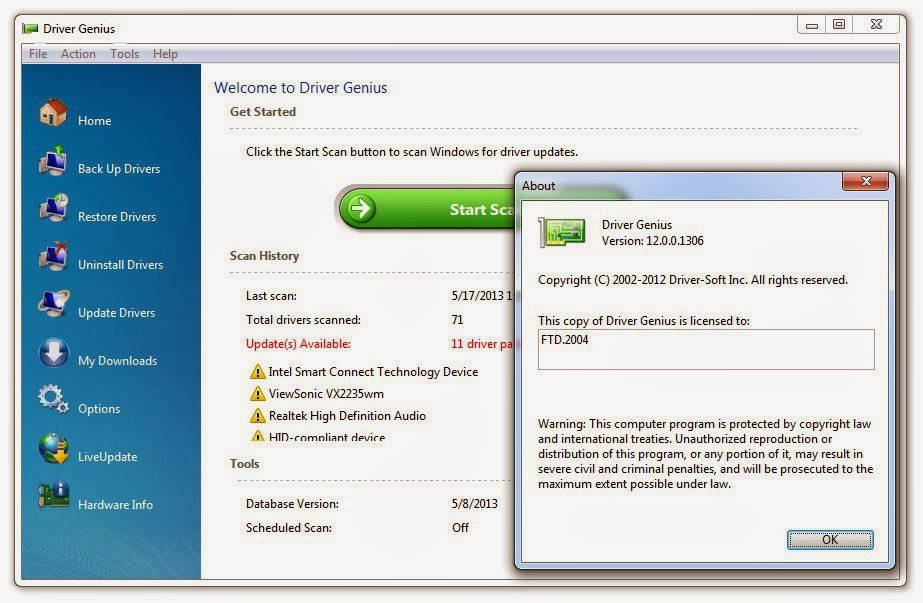Click Update(s) Available red text

tap(298, 344)
